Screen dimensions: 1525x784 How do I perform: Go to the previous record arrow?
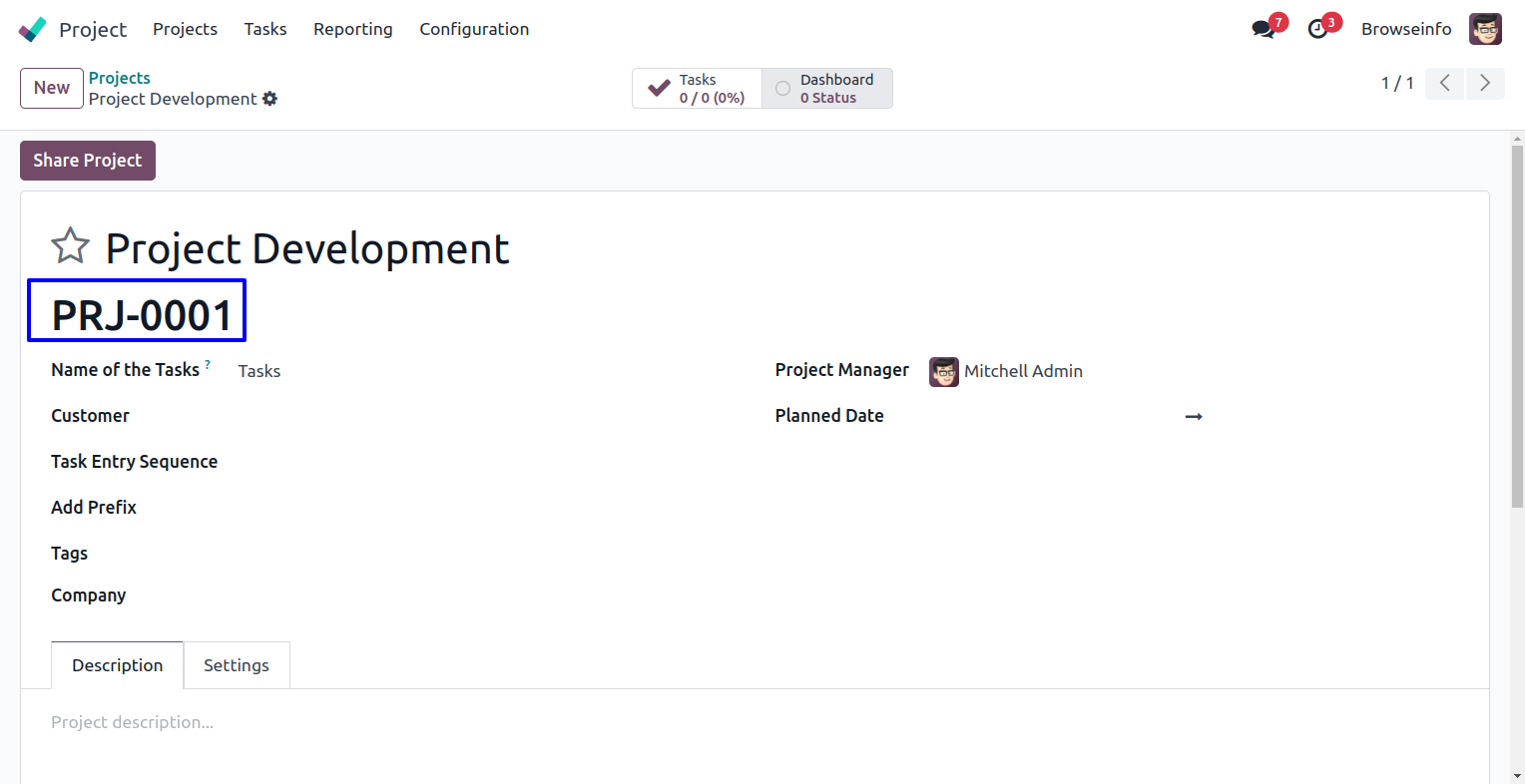point(1444,83)
